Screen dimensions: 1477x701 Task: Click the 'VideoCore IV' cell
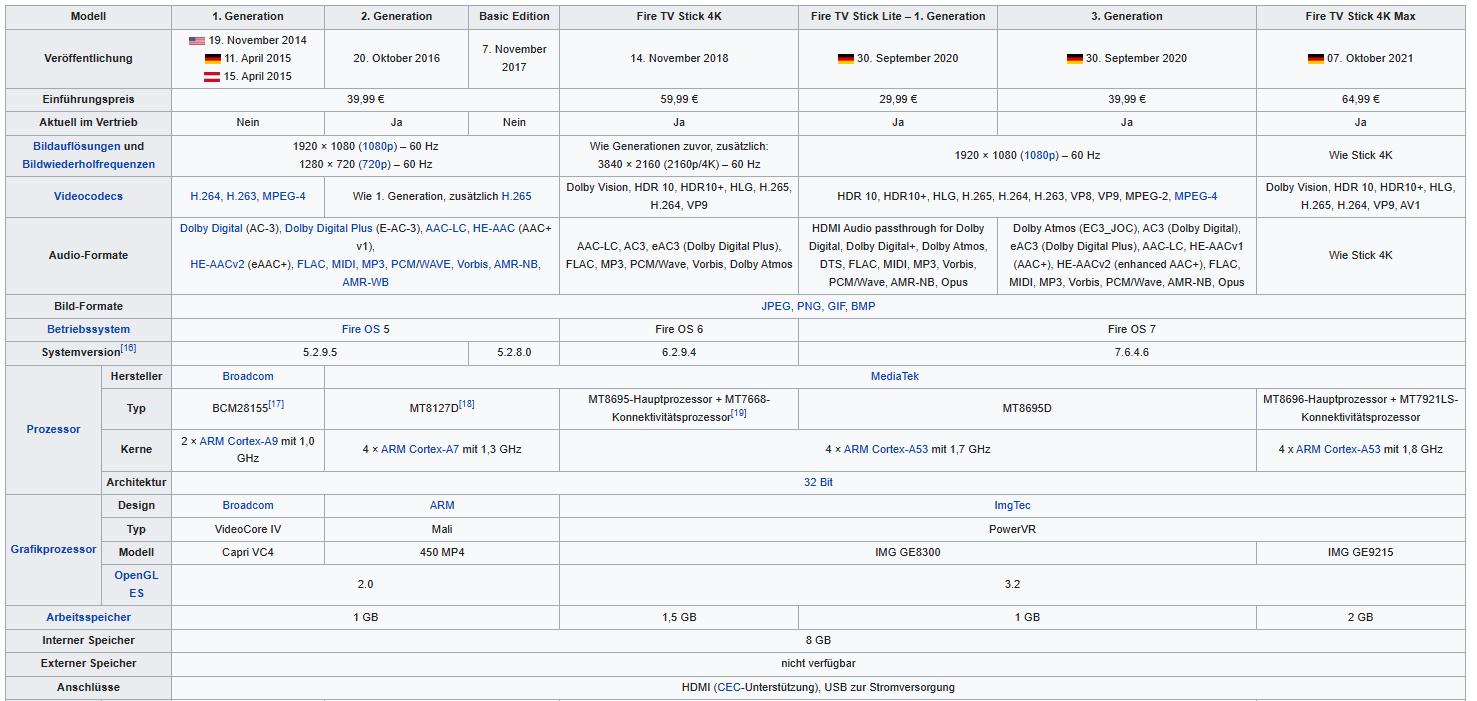(x=248, y=529)
